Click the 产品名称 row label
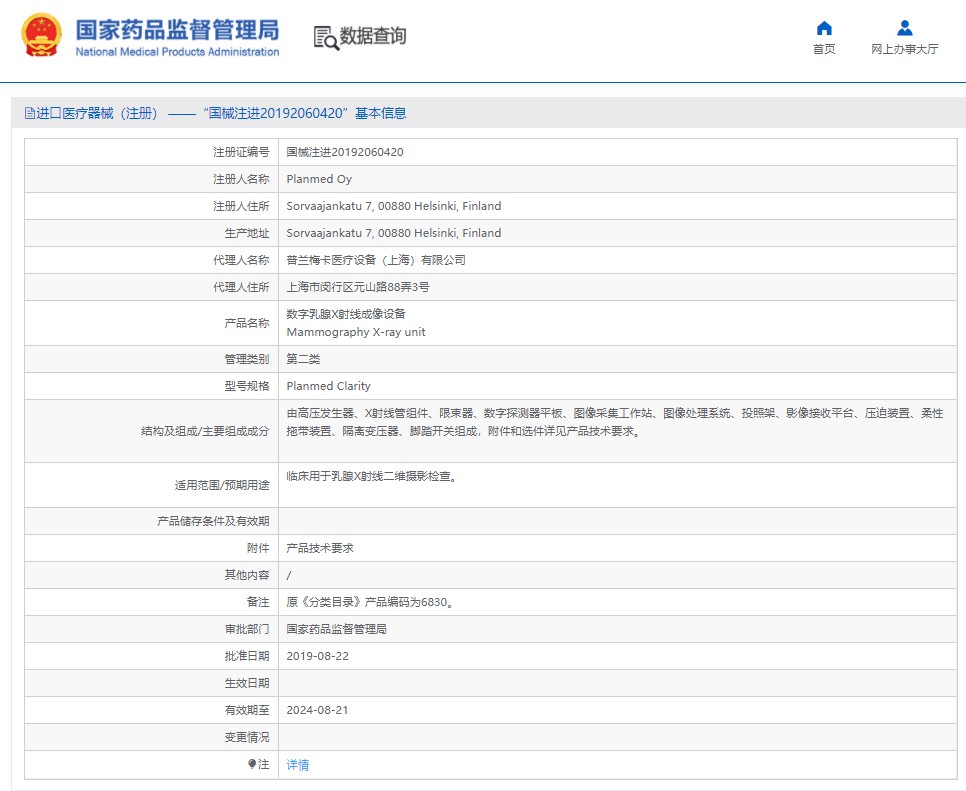This screenshot has width=966, height=791. (x=247, y=323)
